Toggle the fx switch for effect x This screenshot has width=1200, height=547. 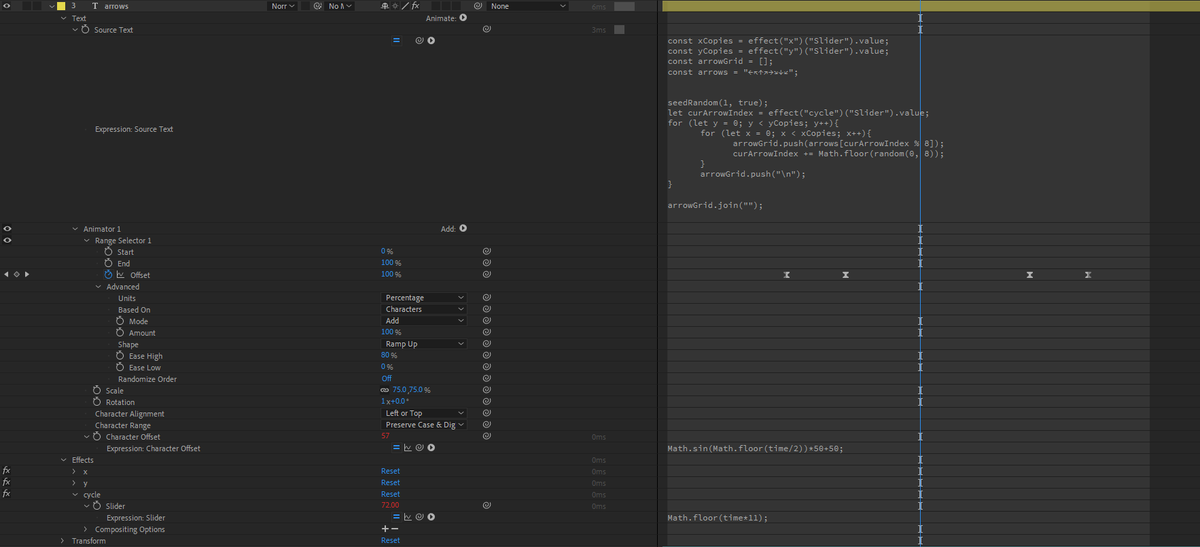click(x=7, y=471)
